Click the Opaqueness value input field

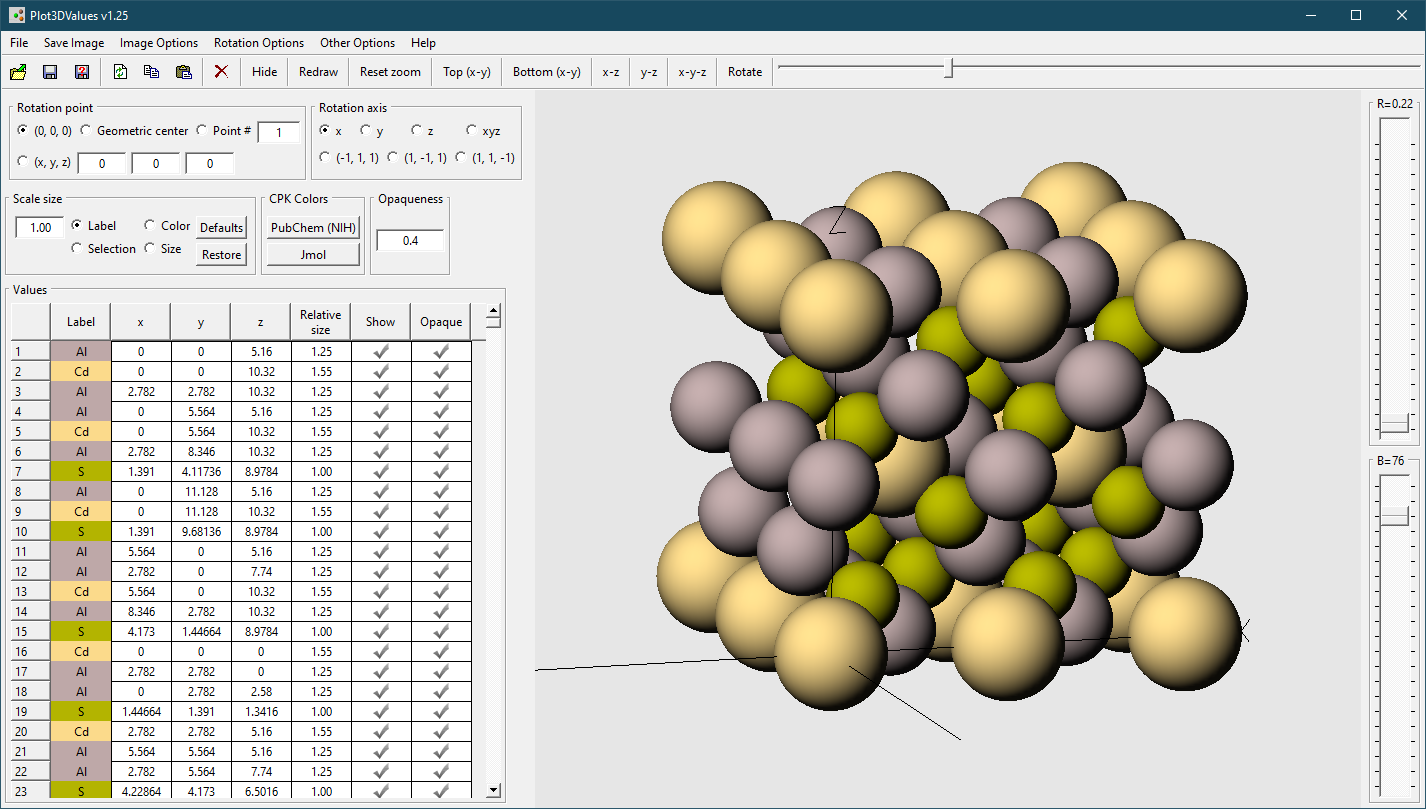410,241
